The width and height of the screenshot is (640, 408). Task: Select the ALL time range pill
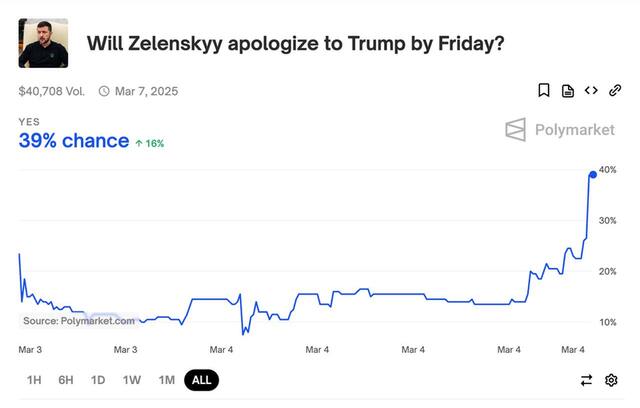click(x=201, y=380)
